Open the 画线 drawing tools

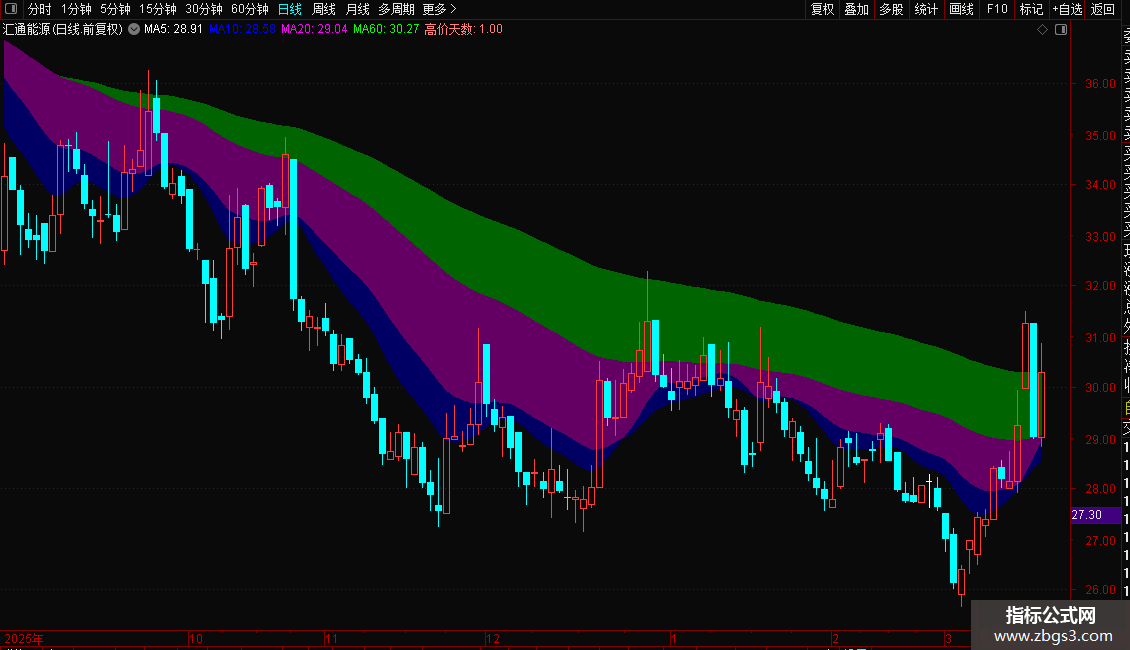click(x=961, y=9)
